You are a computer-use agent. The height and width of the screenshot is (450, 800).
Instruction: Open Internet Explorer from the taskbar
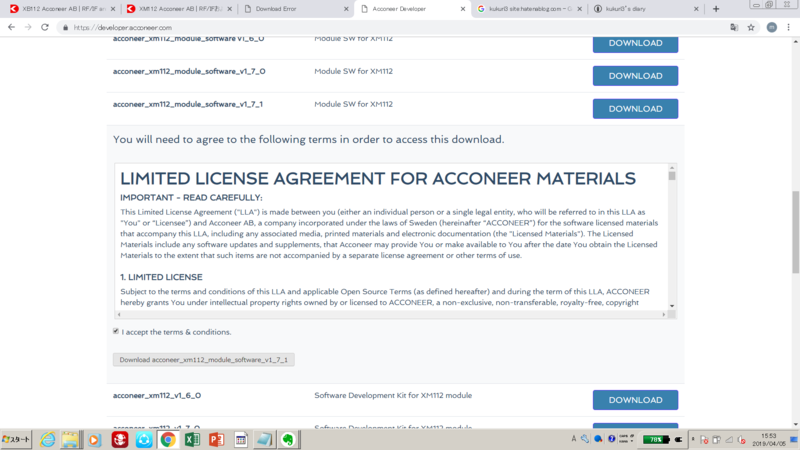point(47,439)
